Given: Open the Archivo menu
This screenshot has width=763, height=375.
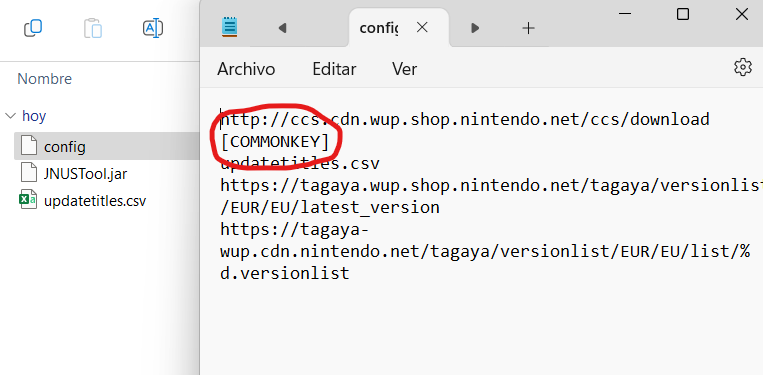Looking at the screenshot, I should coord(246,69).
